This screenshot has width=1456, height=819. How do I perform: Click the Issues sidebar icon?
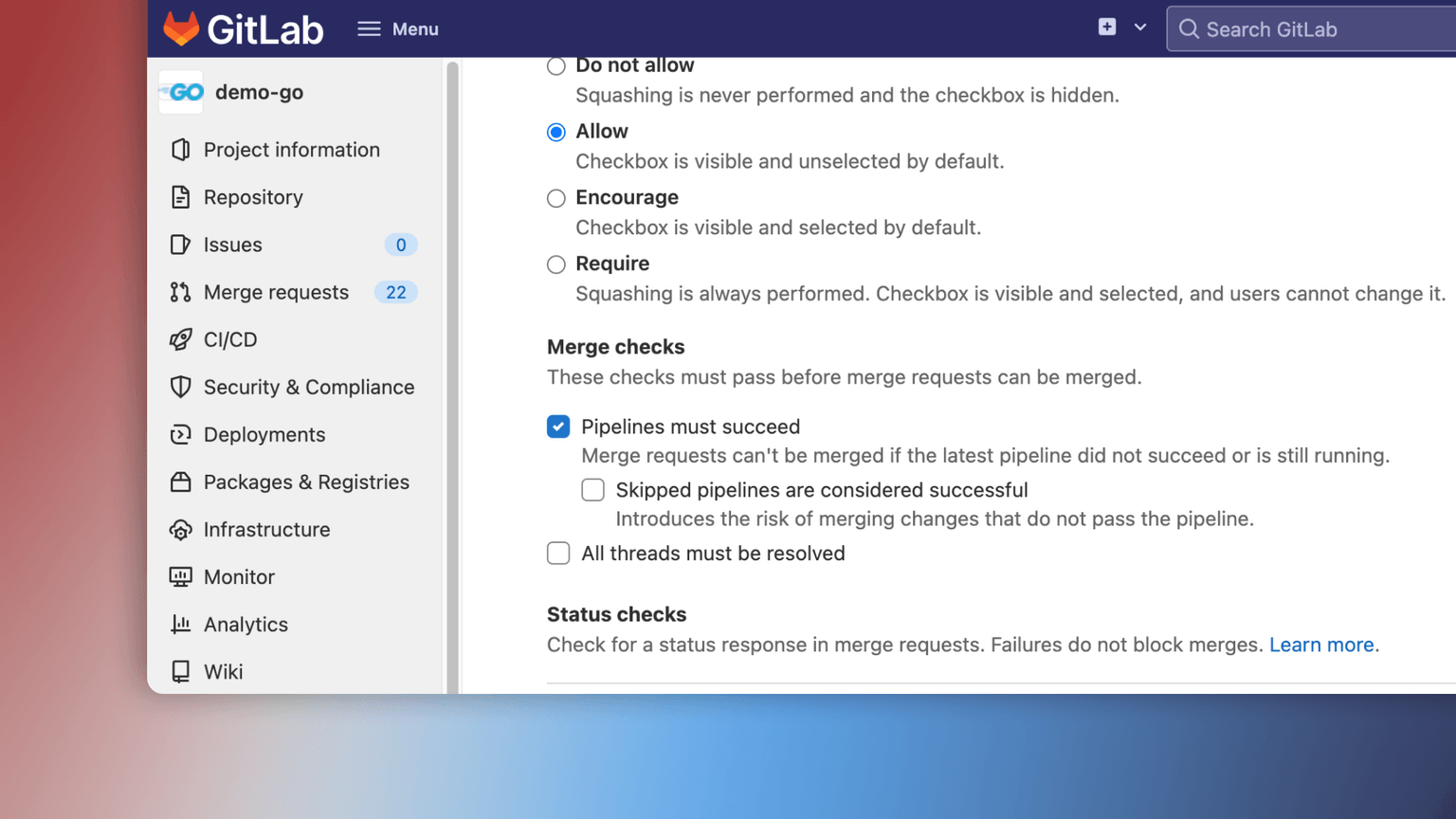(180, 245)
